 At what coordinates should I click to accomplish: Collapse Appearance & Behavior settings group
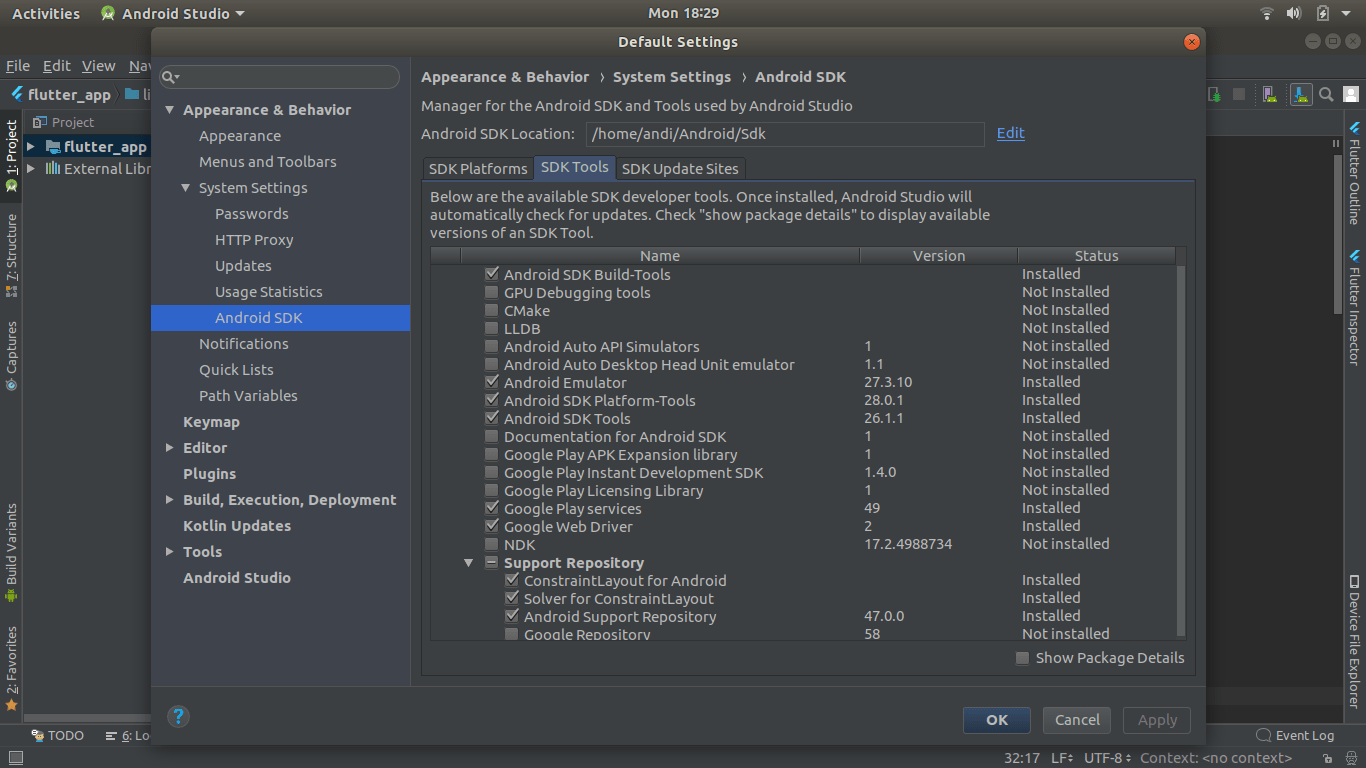170,110
